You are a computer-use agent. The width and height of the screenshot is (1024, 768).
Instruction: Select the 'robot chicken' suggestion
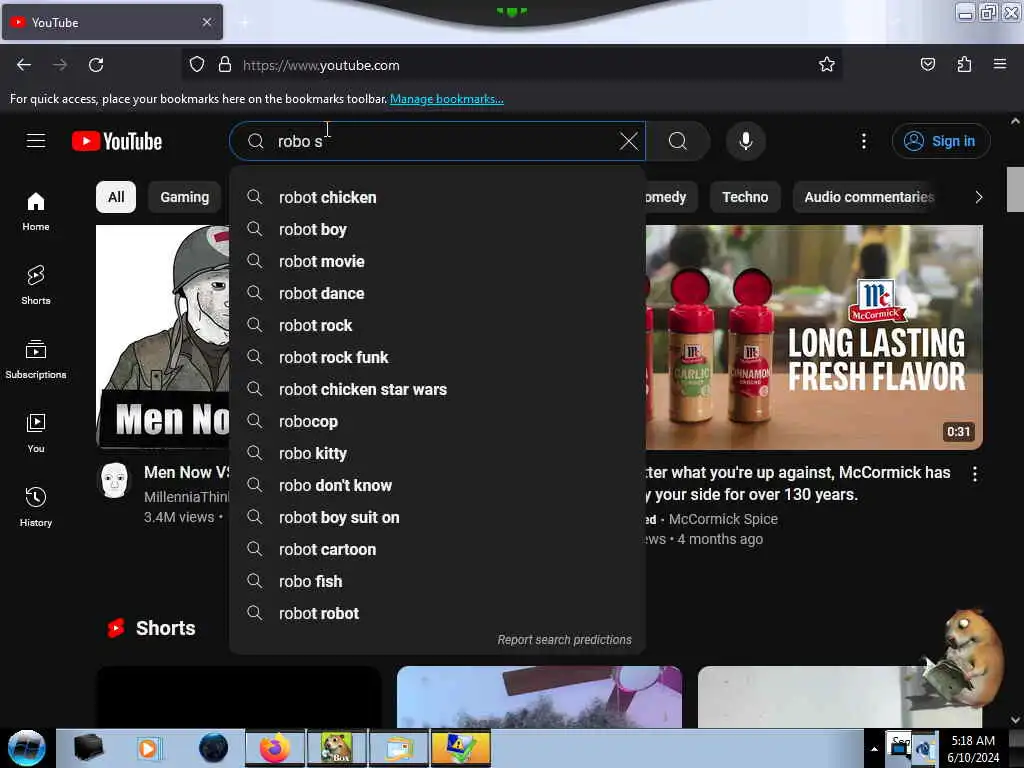click(438, 197)
